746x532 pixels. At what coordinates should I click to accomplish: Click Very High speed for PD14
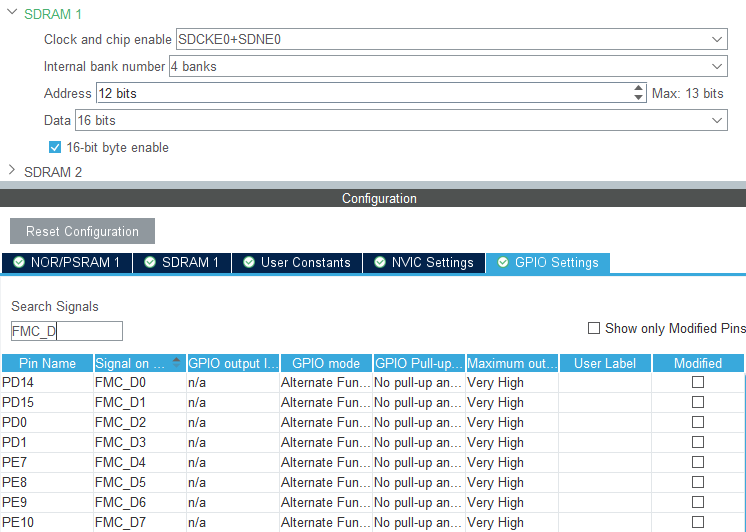tap(512, 382)
